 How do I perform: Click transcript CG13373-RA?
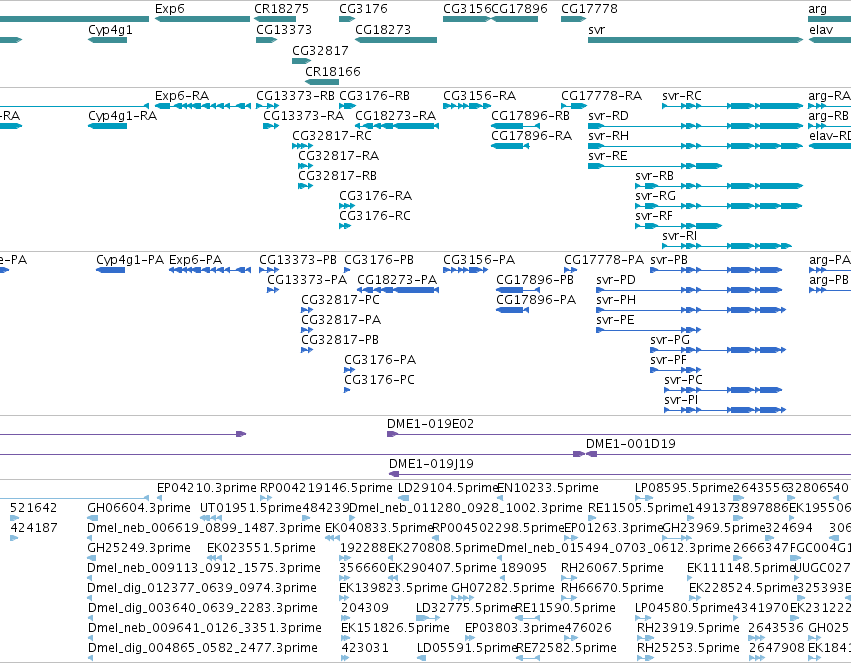(x=271, y=126)
